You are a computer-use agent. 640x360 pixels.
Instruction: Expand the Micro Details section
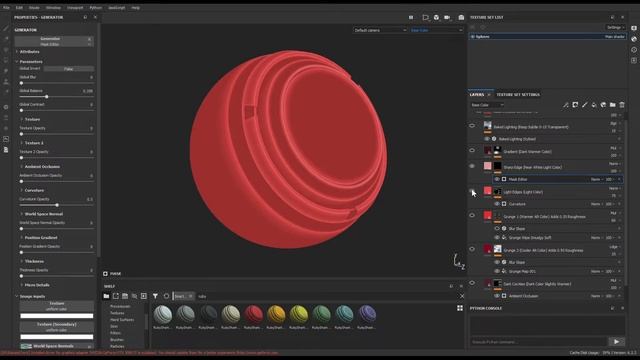(x=37, y=285)
